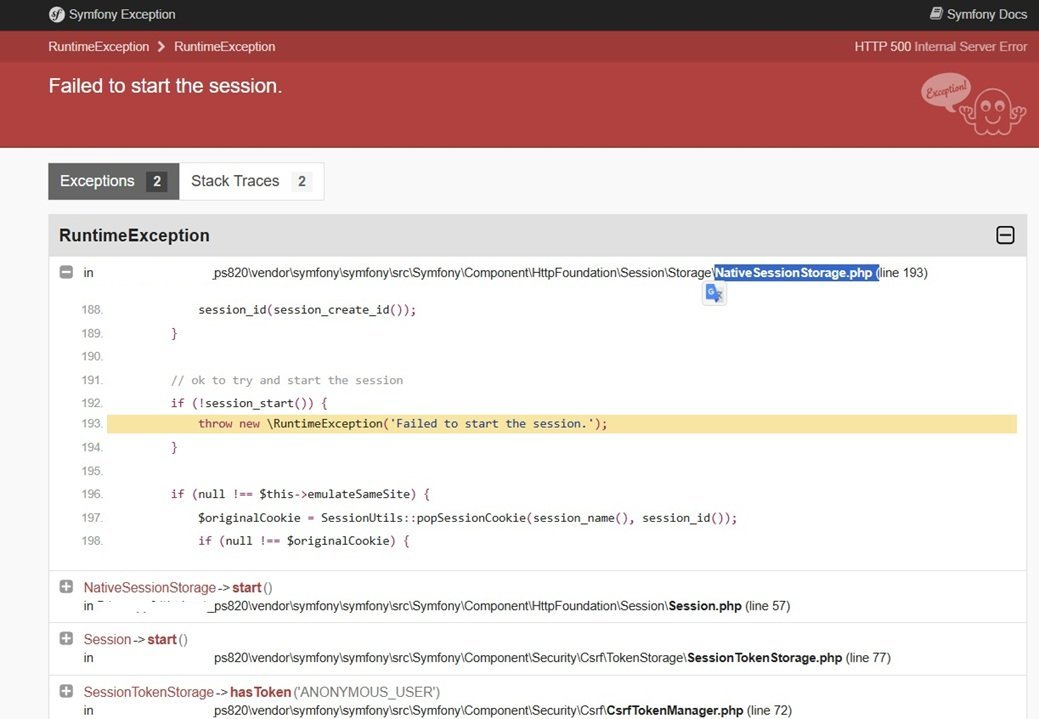
Task: Click the Google Translate popup icon
Action: (x=714, y=293)
